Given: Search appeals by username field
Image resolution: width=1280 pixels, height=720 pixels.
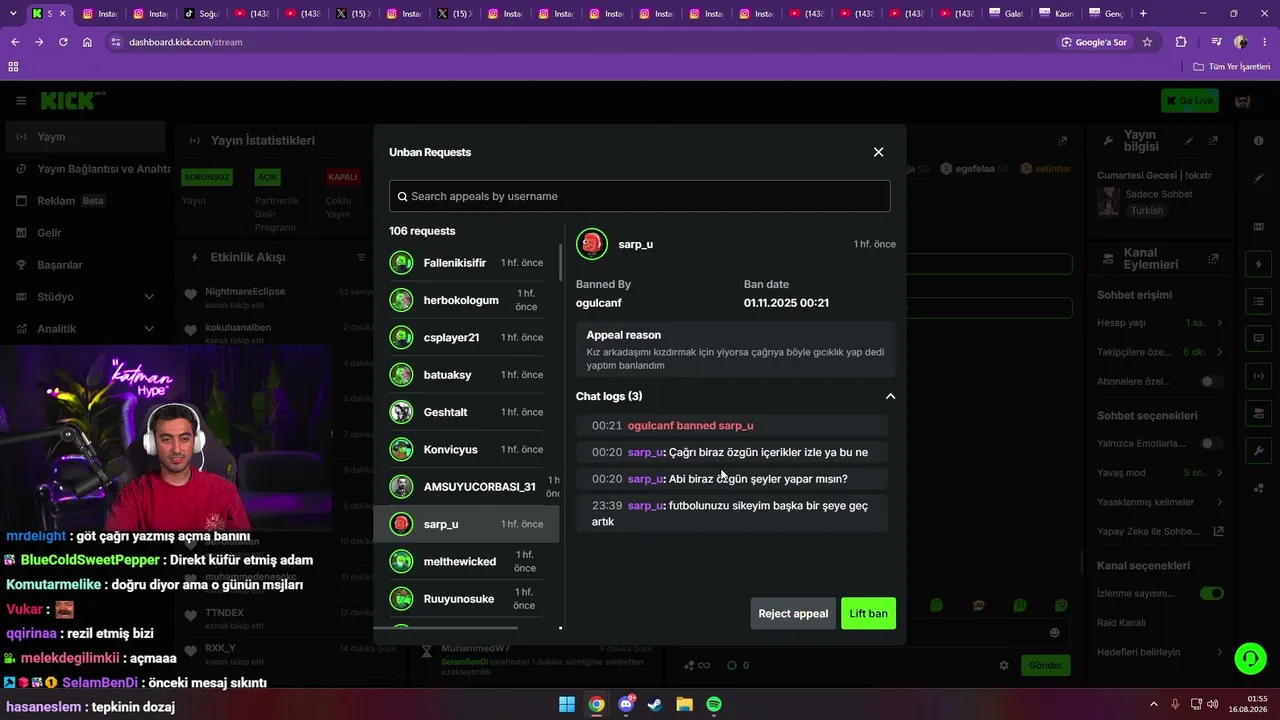Looking at the screenshot, I should tap(639, 196).
